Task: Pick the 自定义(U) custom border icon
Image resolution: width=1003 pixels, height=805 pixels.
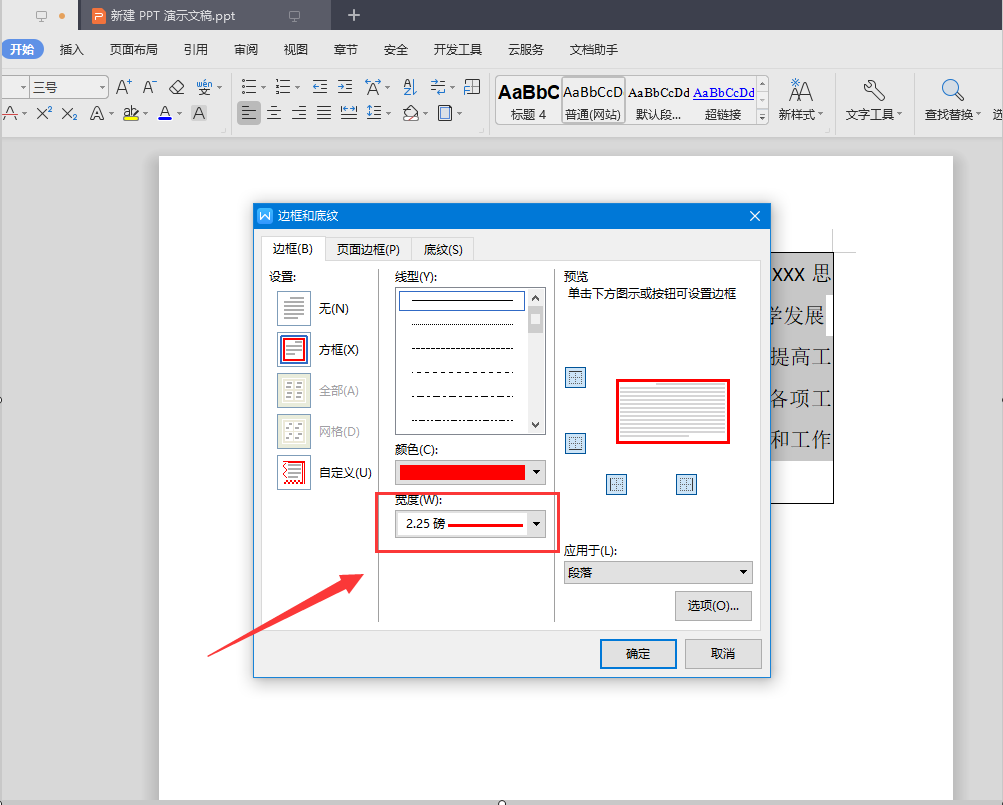Action: (x=294, y=472)
